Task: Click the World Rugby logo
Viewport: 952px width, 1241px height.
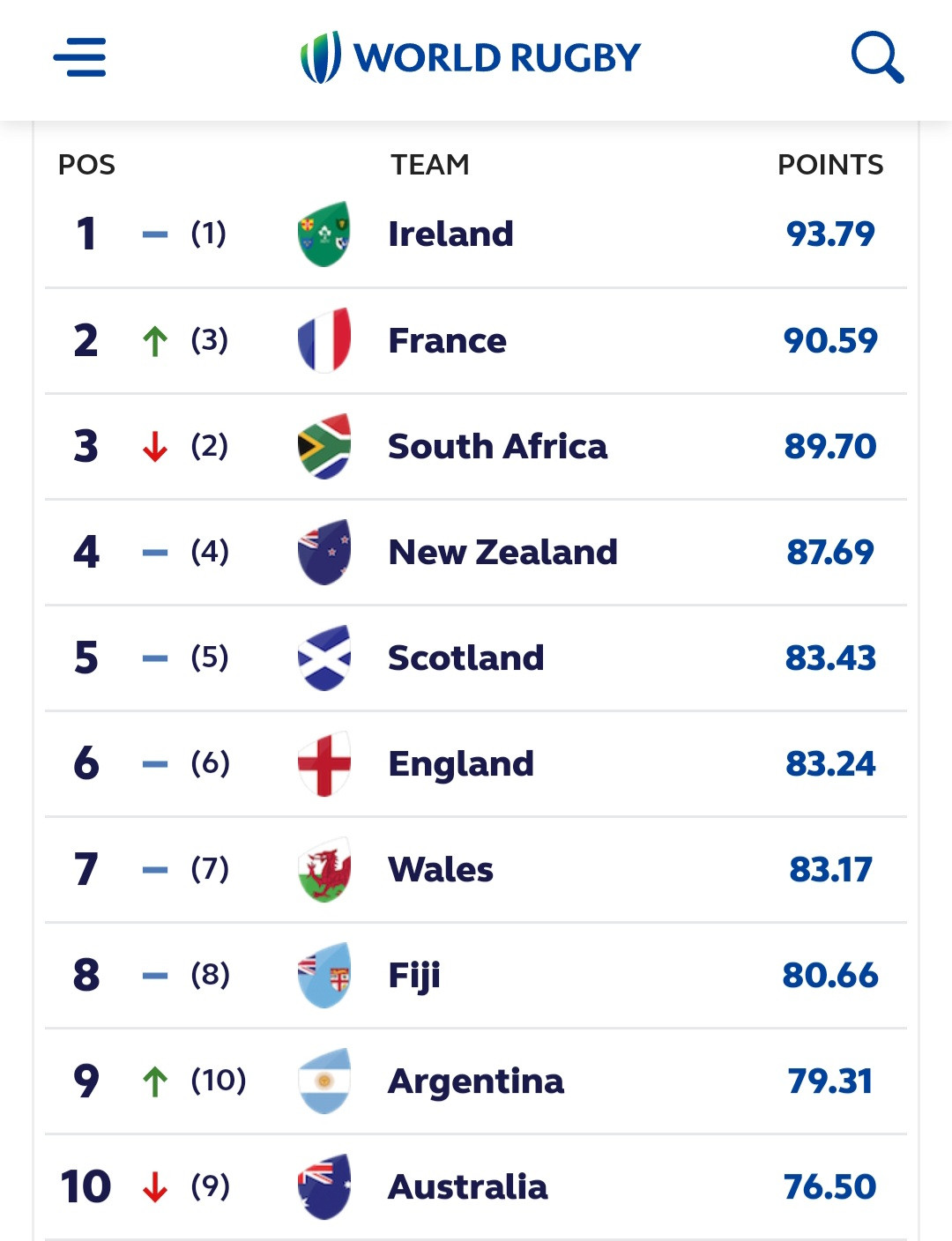Action: click(x=471, y=57)
